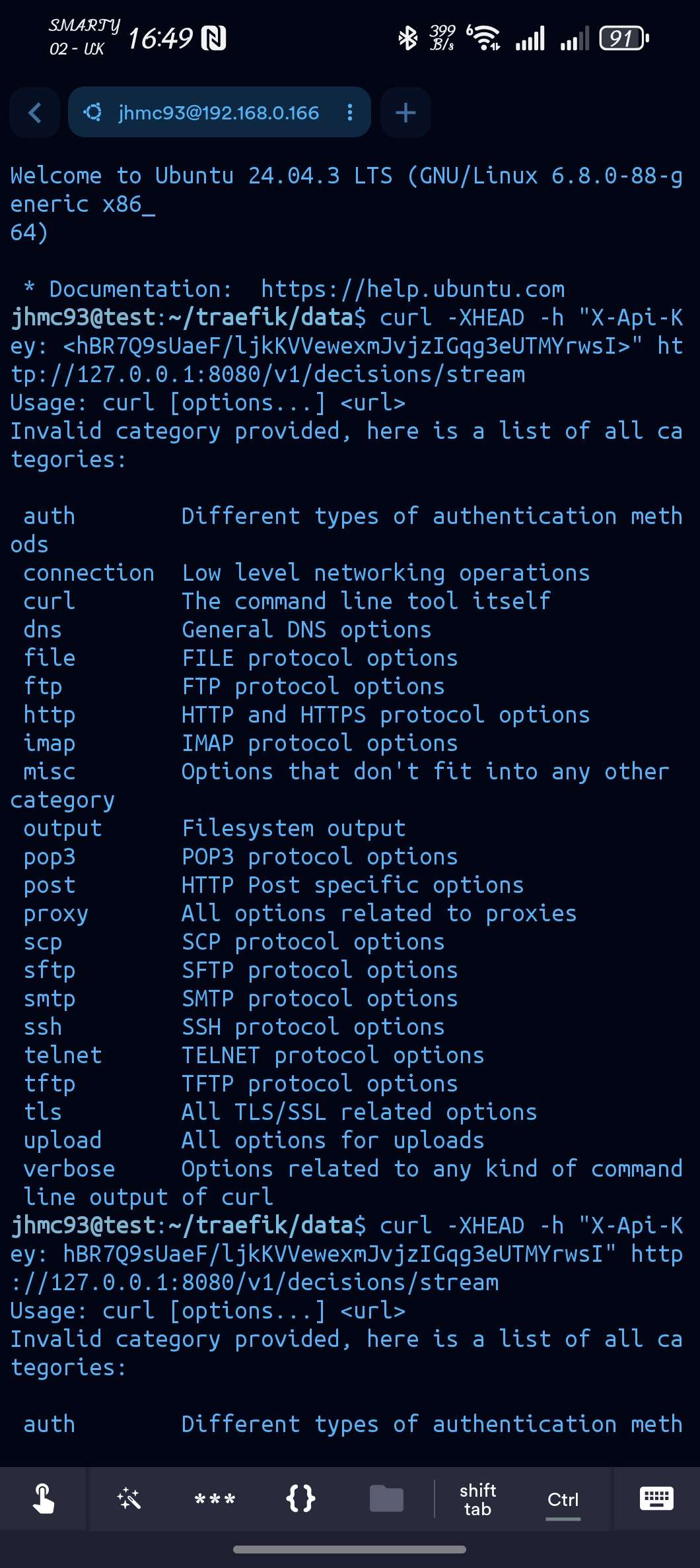700x1568 pixels.
Task: Tap the 16:49 clock in status bar
Action: click(160, 38)
